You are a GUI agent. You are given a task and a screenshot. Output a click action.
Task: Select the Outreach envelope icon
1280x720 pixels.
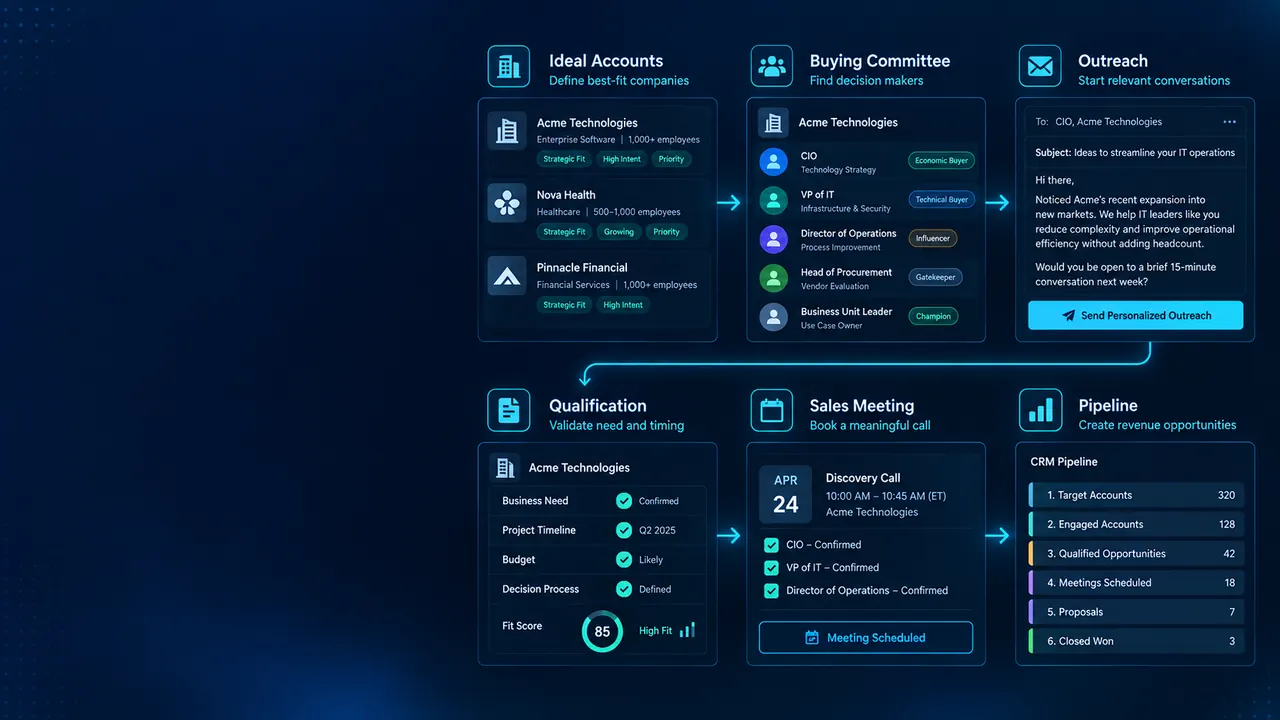coord(1040,66)
